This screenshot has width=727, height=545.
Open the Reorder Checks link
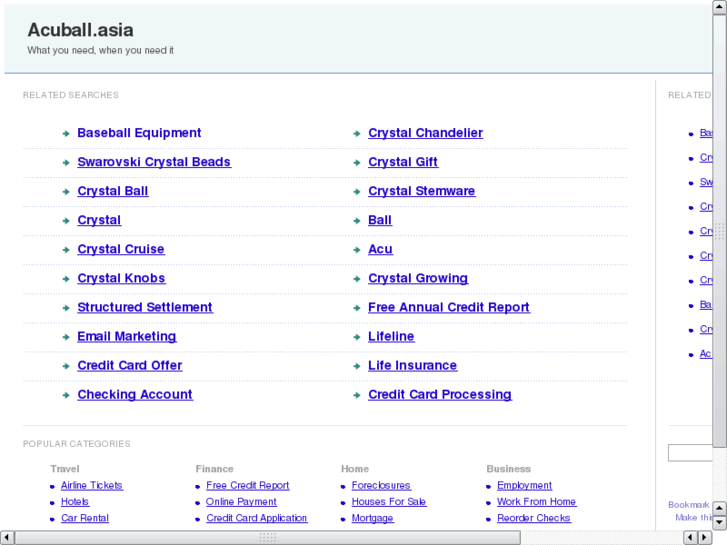pyautogui.click(x=534, y=518)
